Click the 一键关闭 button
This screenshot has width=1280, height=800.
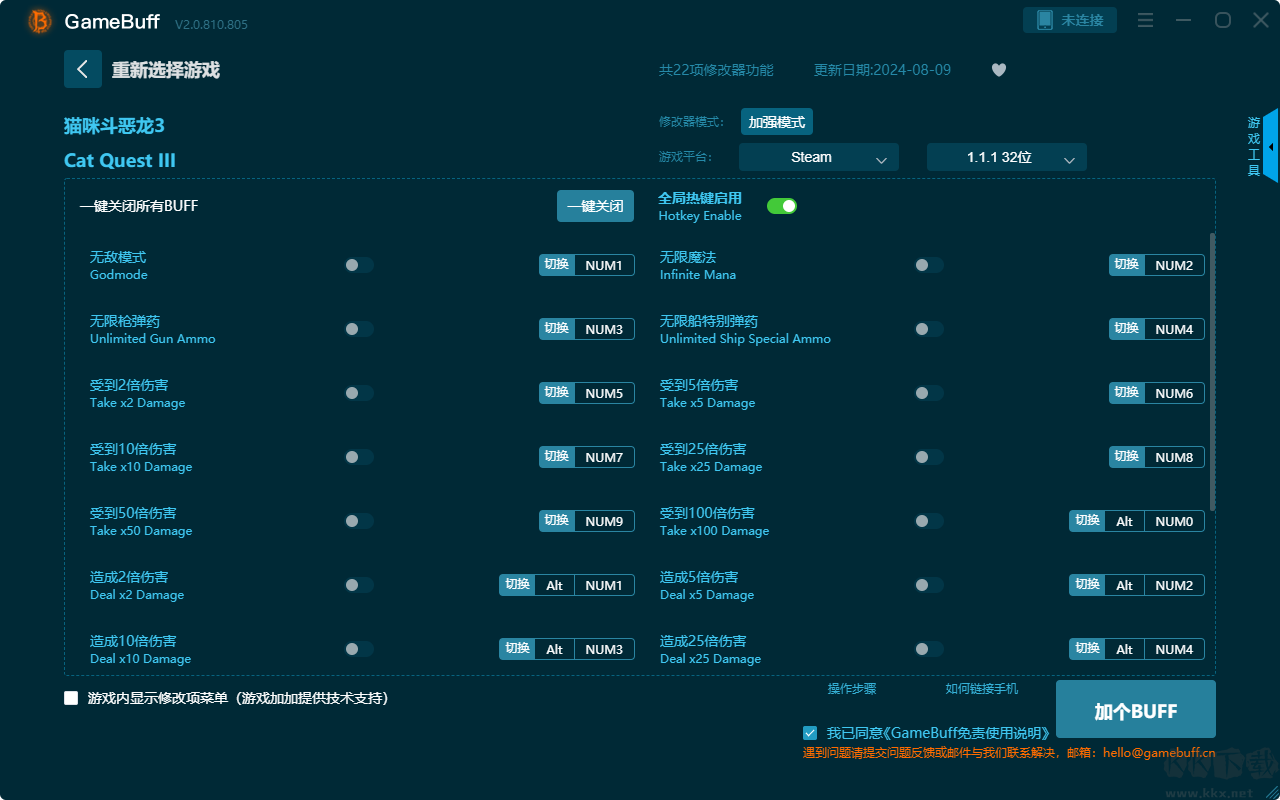(595, 206)
